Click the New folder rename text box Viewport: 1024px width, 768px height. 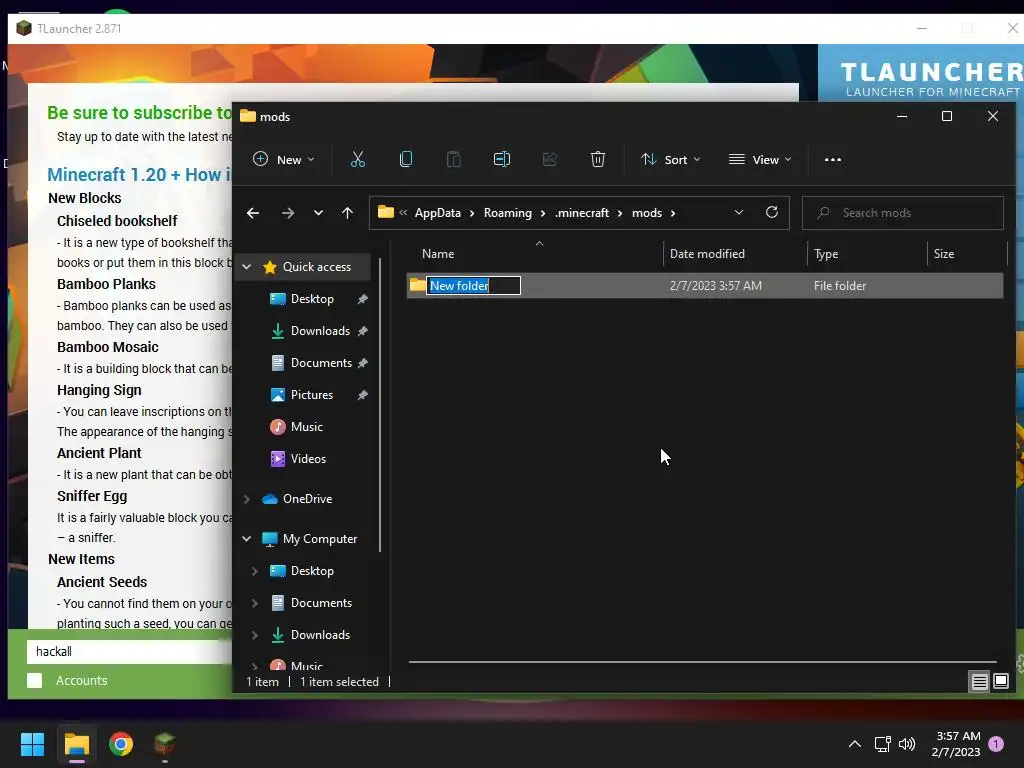473,285
